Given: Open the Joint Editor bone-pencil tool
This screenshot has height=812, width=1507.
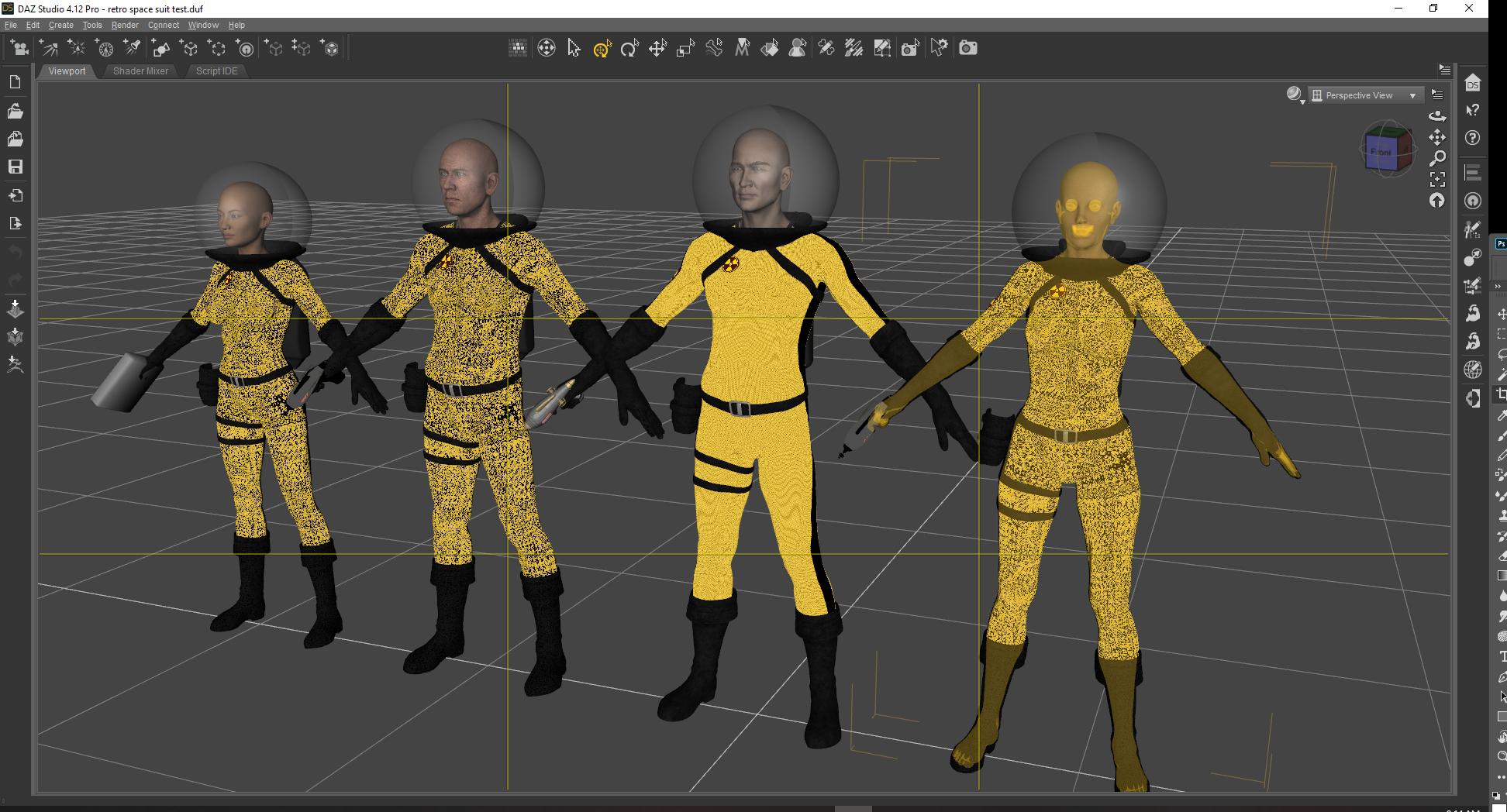Looking at the screenshot, I should [826, 48].
